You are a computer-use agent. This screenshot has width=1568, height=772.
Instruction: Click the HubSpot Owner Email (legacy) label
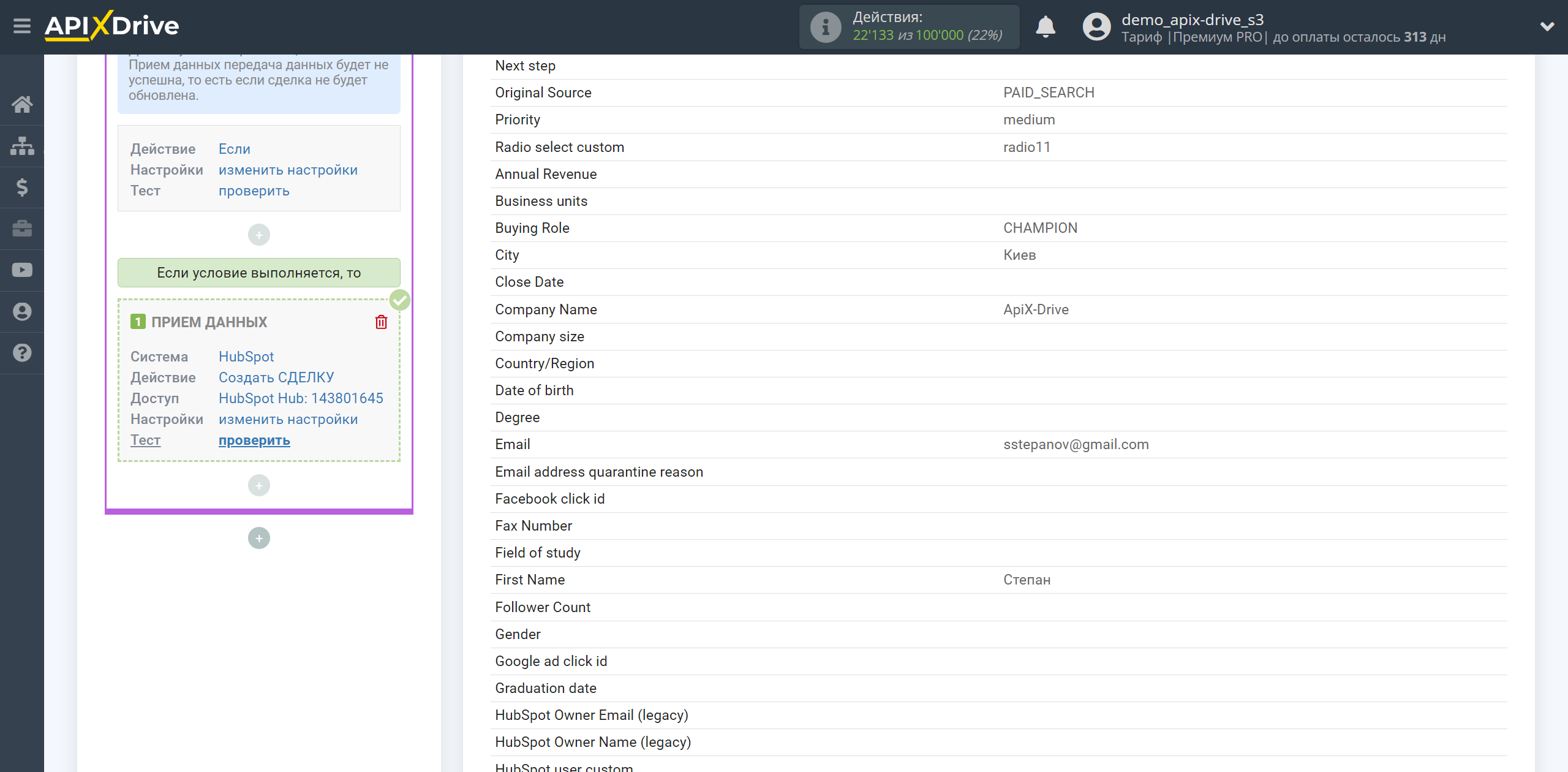[592, 715]
